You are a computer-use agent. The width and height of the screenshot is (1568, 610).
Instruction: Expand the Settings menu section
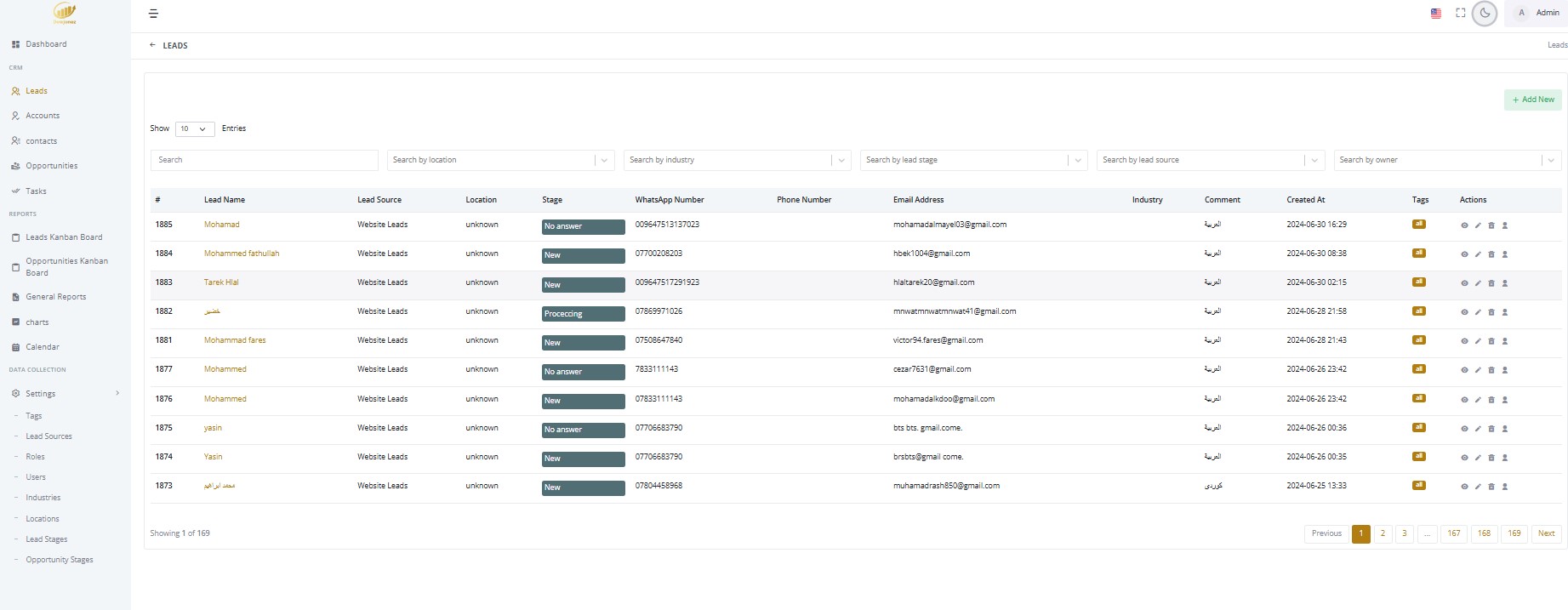pyautogui.click(x=66, y=394)
